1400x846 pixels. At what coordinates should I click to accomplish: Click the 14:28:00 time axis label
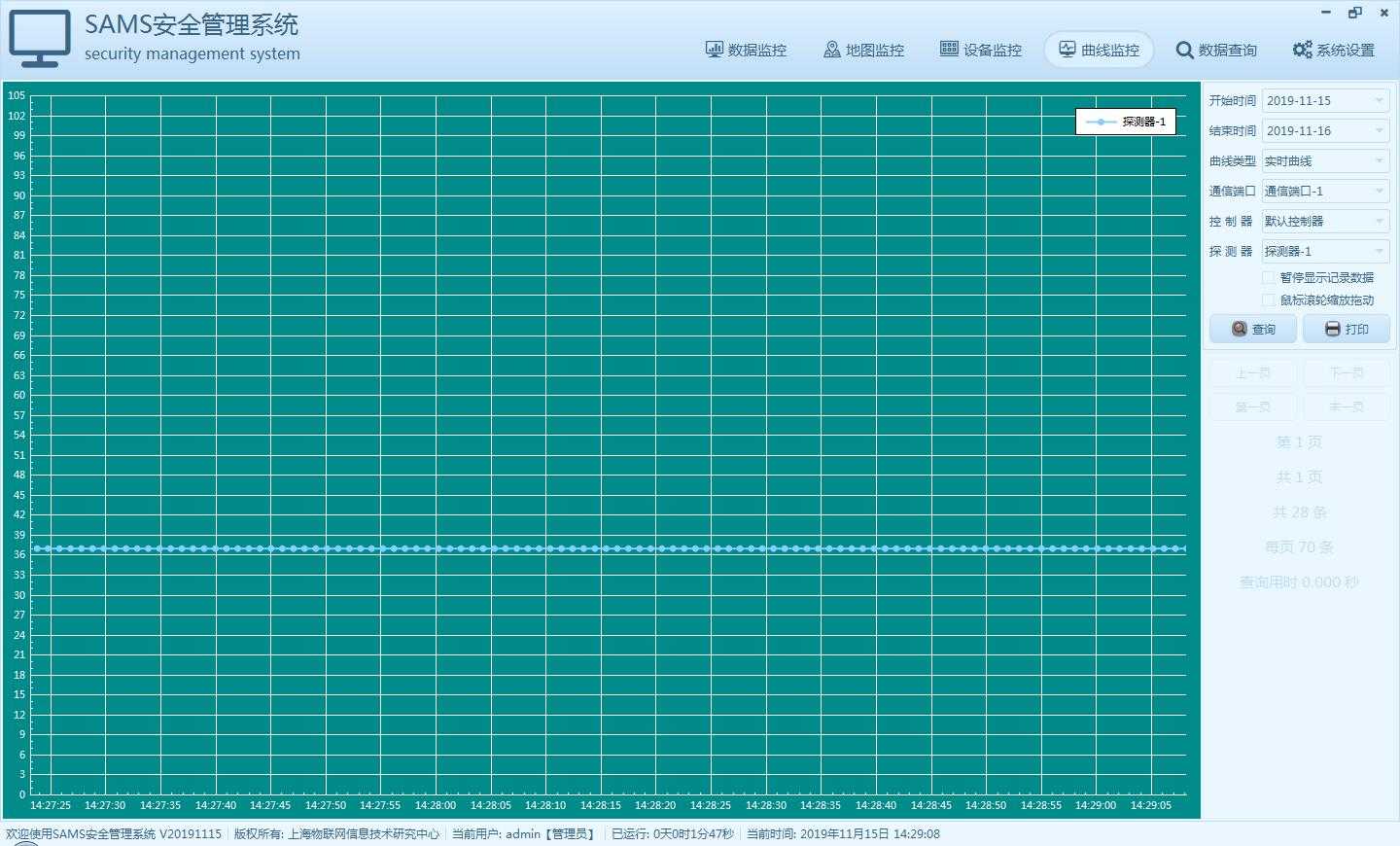pos(436,805)
